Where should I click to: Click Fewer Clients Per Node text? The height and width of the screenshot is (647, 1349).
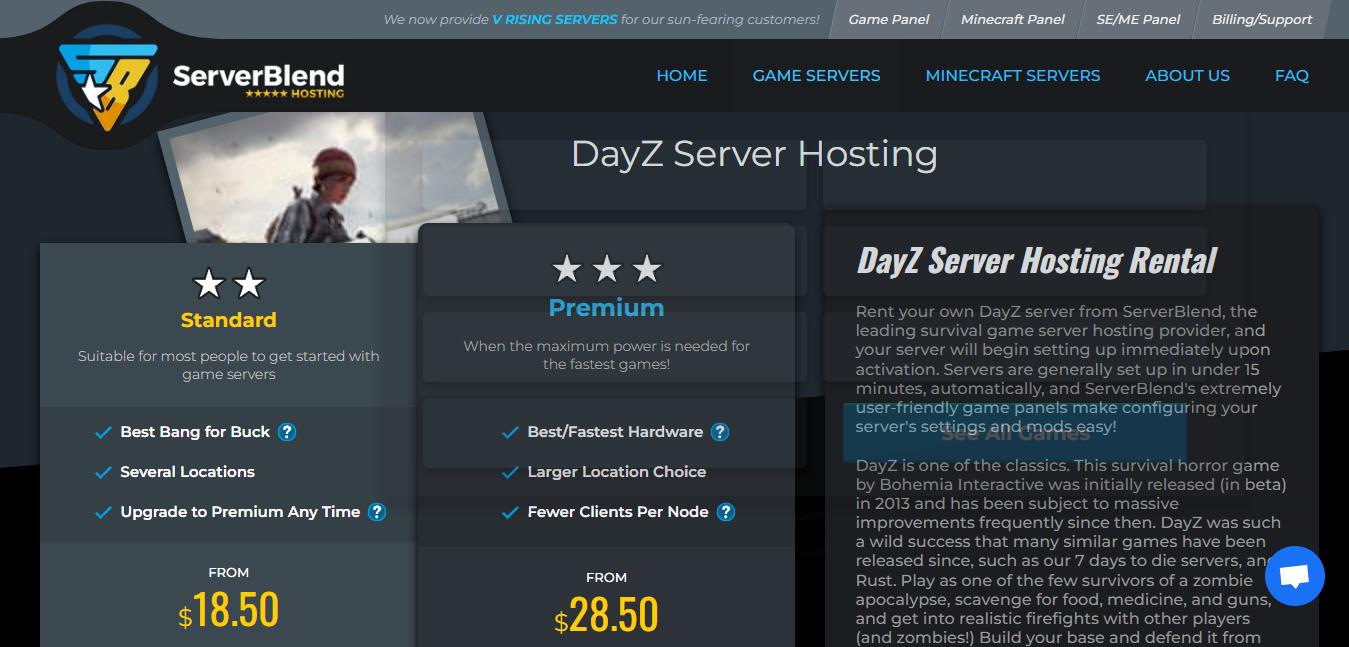(618, 512)
